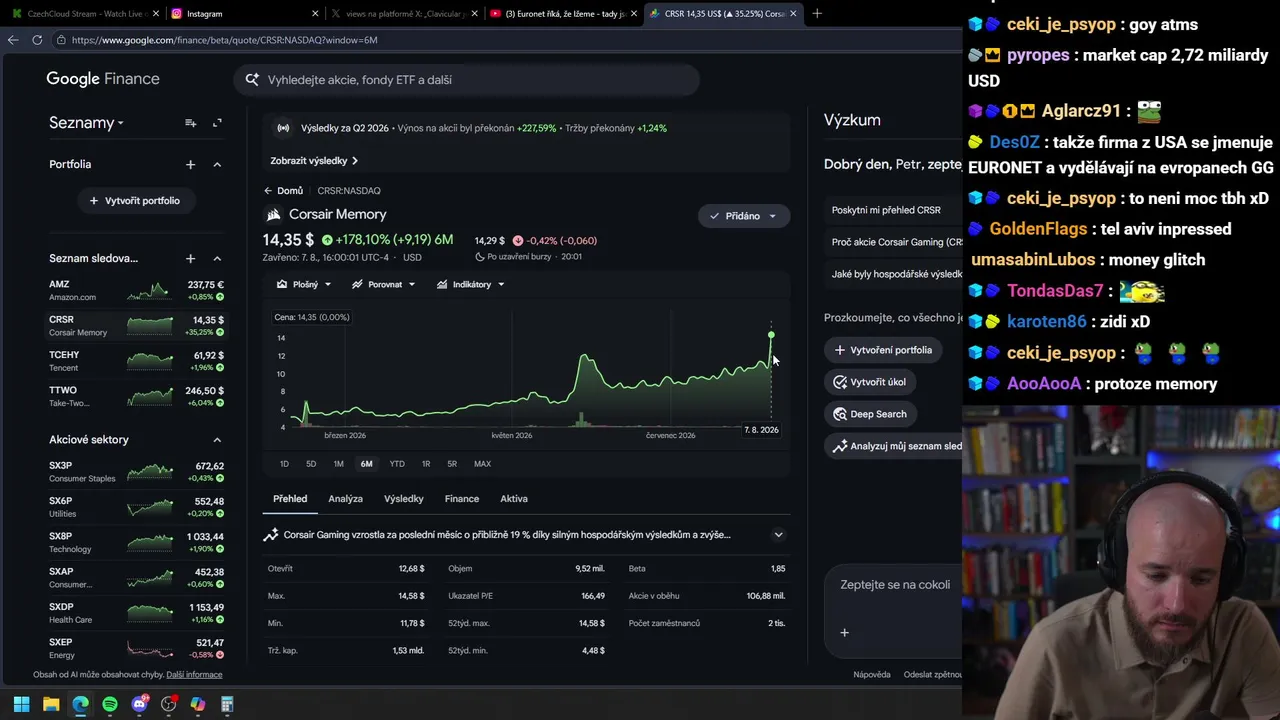The height and width of the screenshot is (720, 1280).
Task: Collapse the Portfolia section
Action: tap(217, 164)
